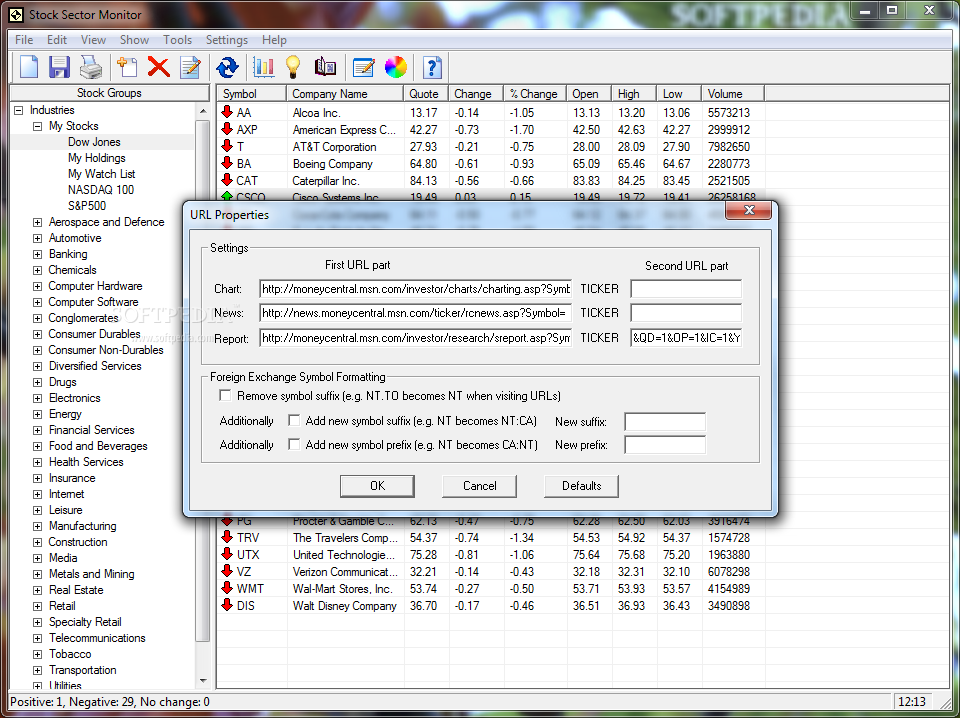Click the News first URL field

click(416, 313)
